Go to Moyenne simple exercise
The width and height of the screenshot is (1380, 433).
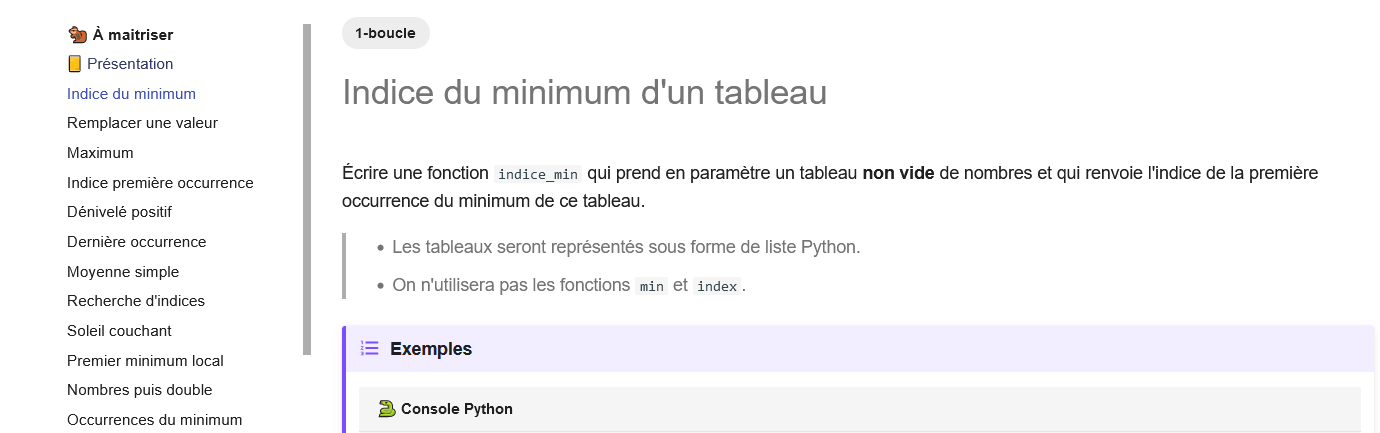(123, 272)
